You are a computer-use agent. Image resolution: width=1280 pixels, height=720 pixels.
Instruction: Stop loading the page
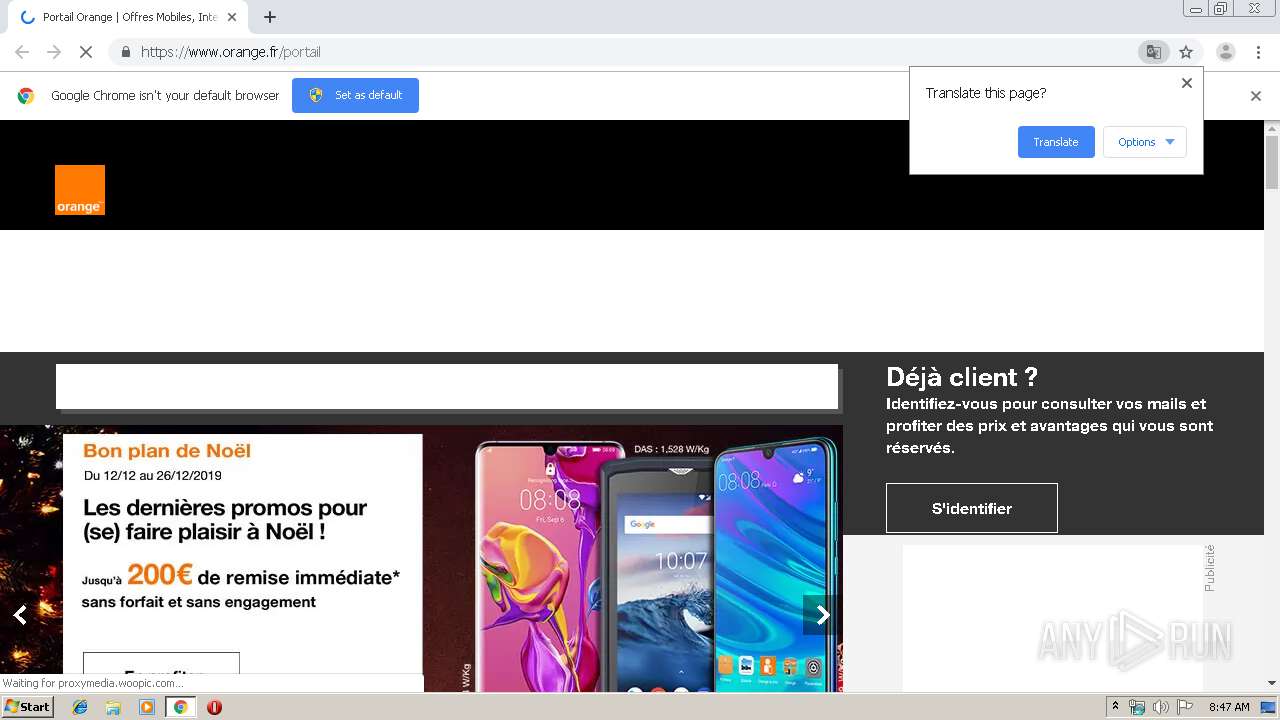86,52
